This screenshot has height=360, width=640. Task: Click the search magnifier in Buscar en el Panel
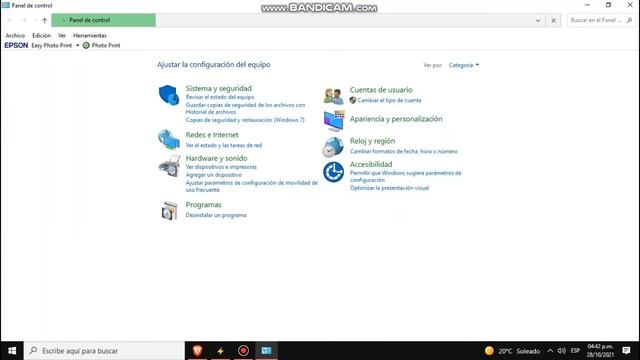click(629, 20)
